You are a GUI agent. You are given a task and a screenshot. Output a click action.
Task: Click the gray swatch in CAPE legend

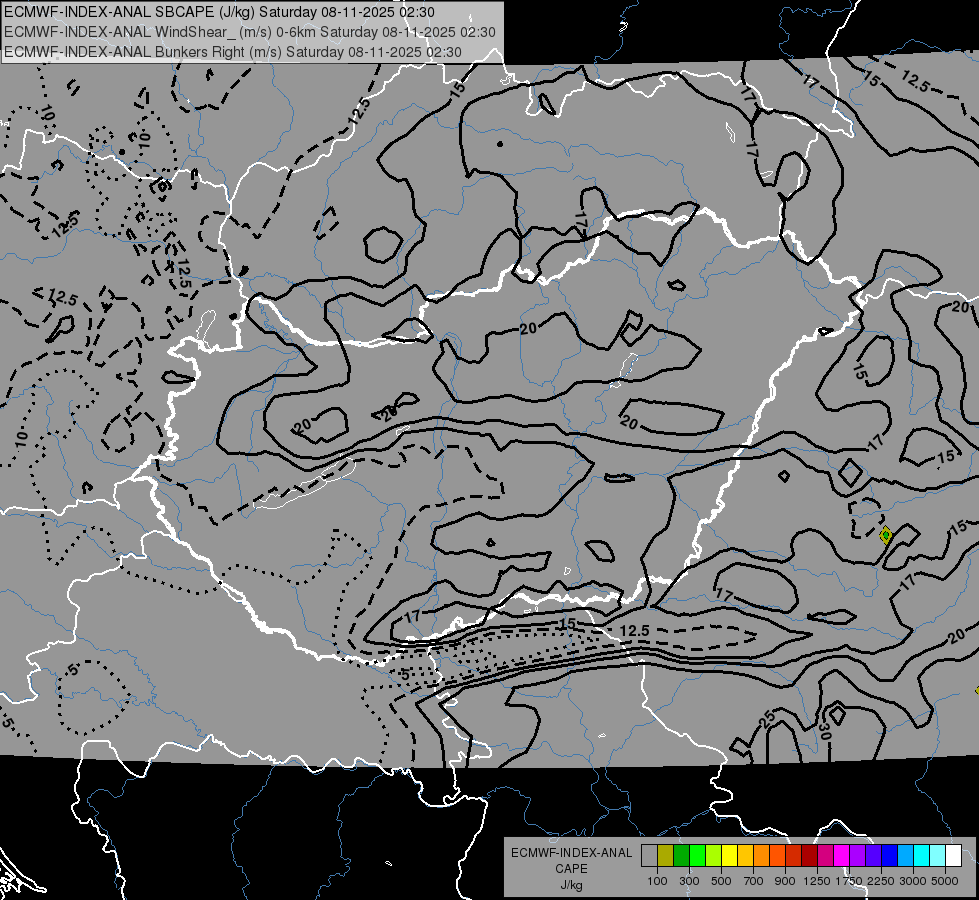pyautogui.click(x=649, y=856)
